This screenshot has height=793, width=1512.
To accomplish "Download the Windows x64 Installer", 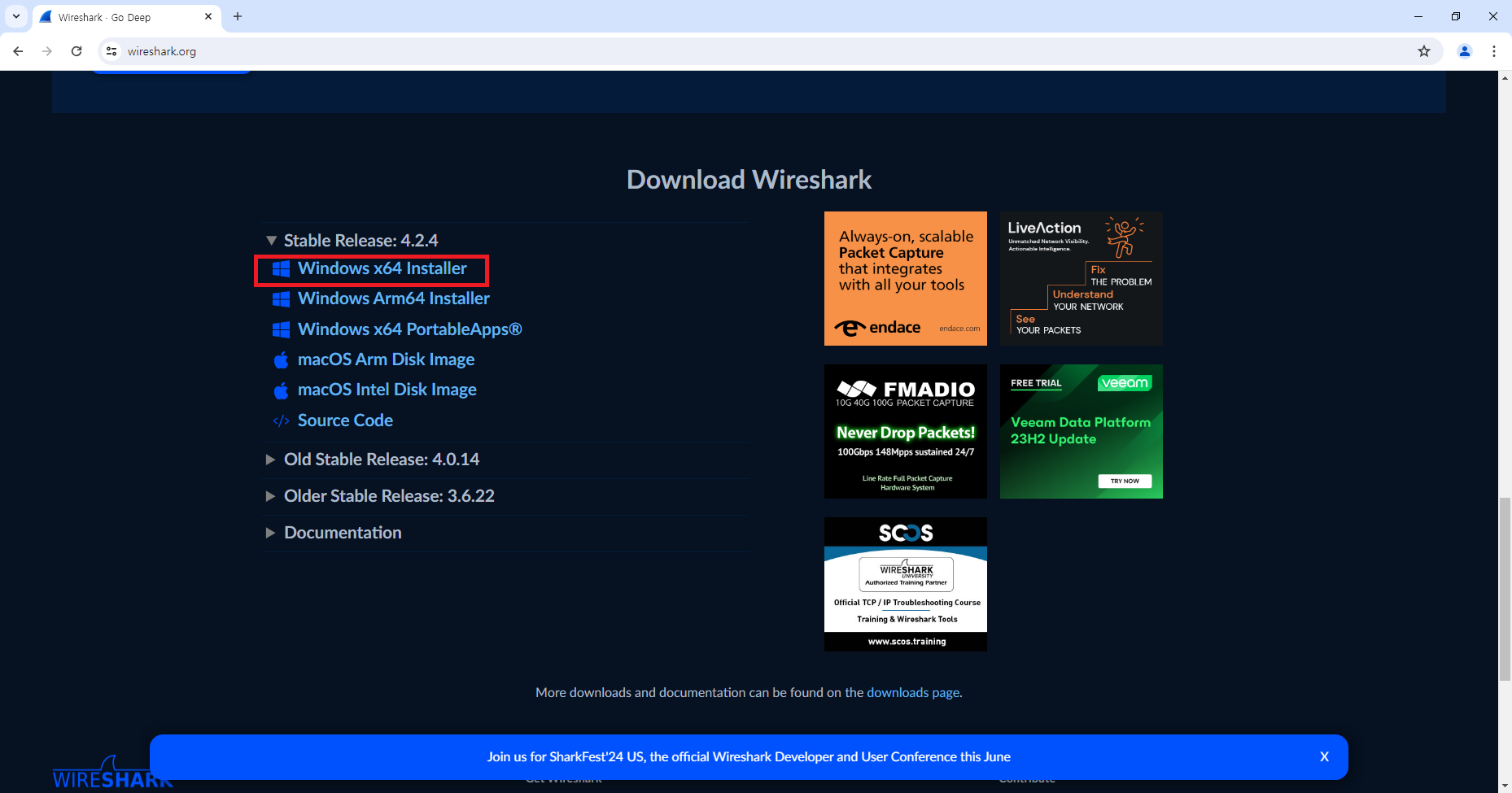I will click(382, 268).
